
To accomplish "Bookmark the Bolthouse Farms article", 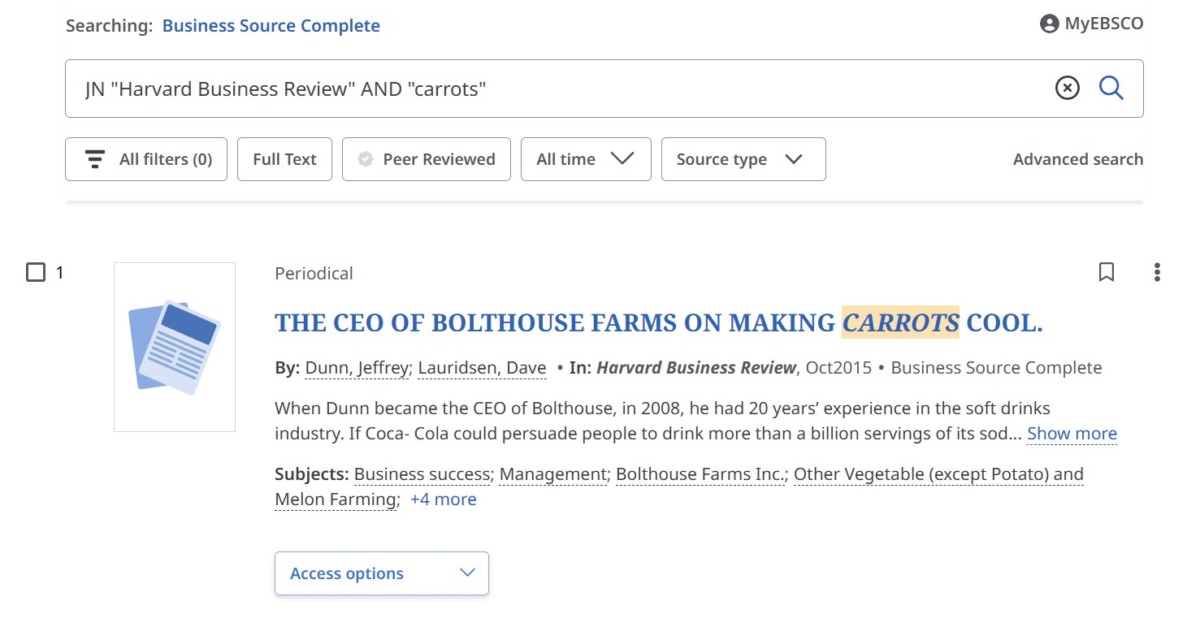I will [x=1106, y=272].
